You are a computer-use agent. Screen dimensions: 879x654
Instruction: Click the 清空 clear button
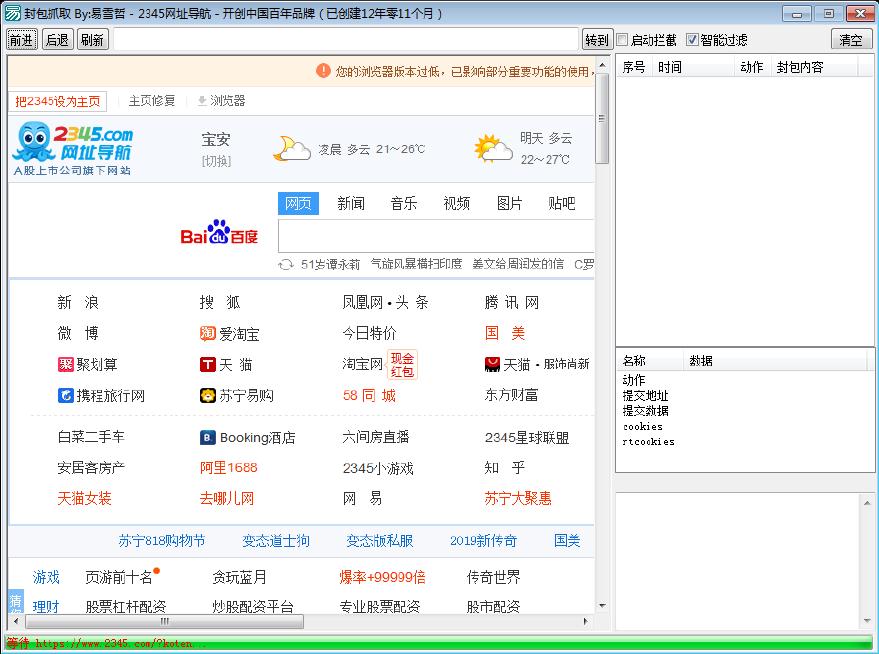point(851,40)
